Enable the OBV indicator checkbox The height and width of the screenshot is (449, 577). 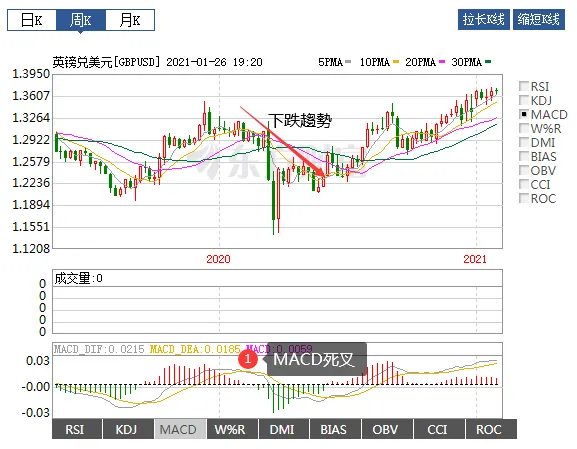coord(524,170)
